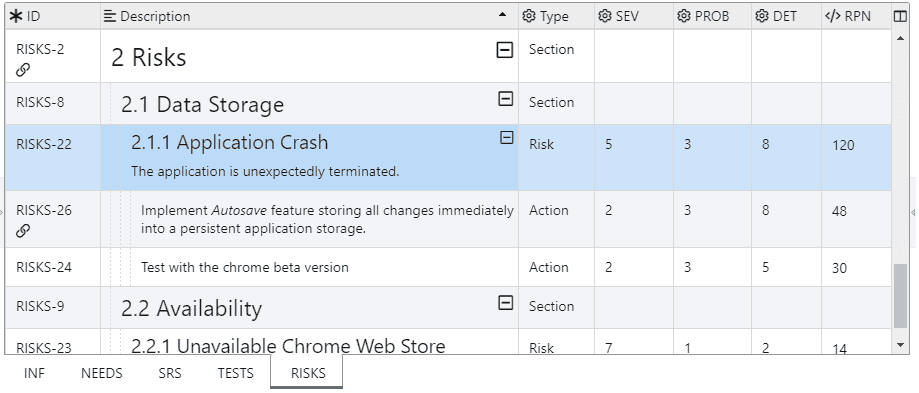The image size is (919, 393).
Task: Click the vertical scrollbar down arrow
Action: pos(901,346)
